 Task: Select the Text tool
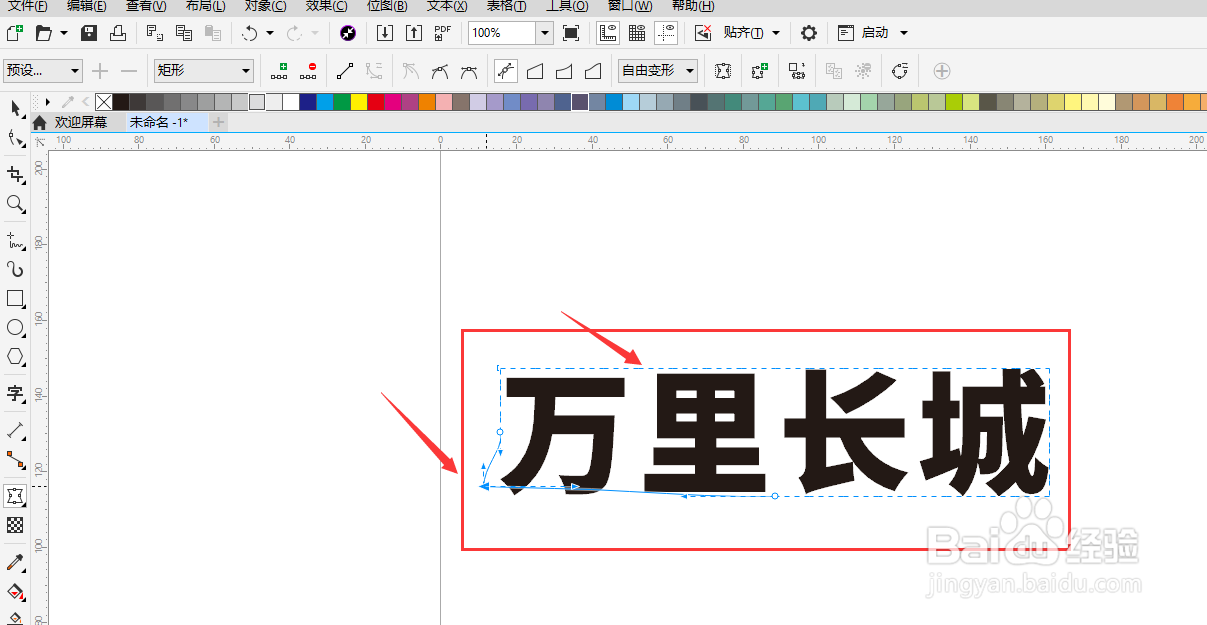click(15, 395)
